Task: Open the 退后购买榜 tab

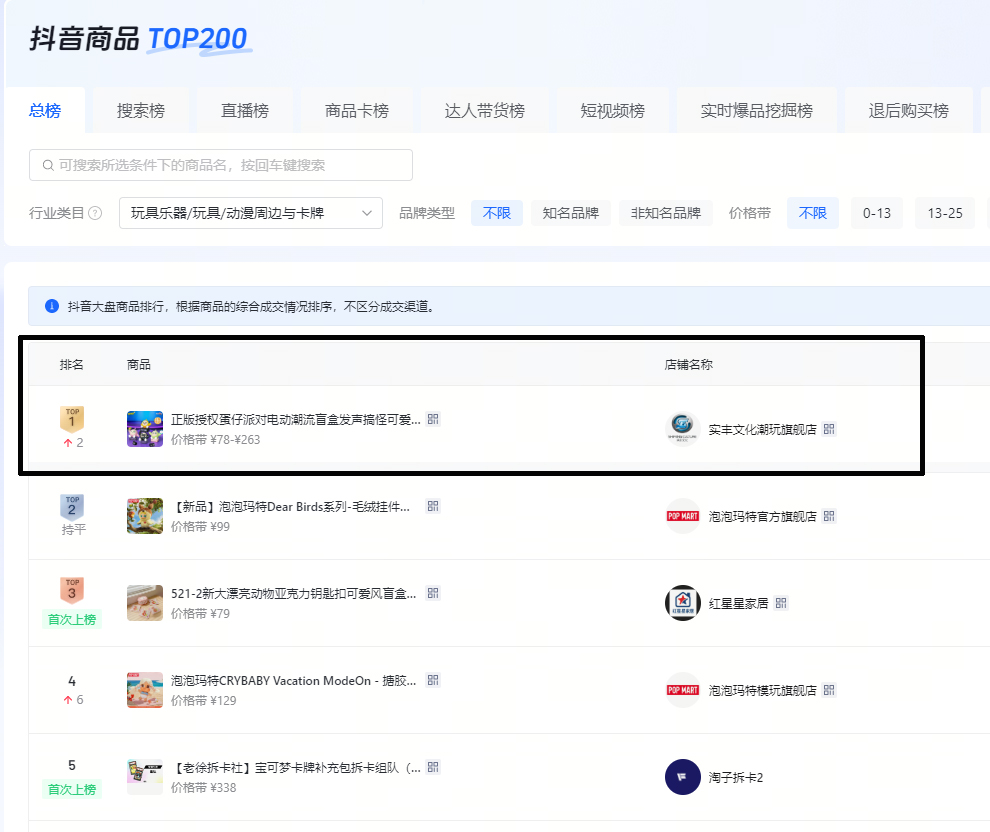Action: (909, 110)
